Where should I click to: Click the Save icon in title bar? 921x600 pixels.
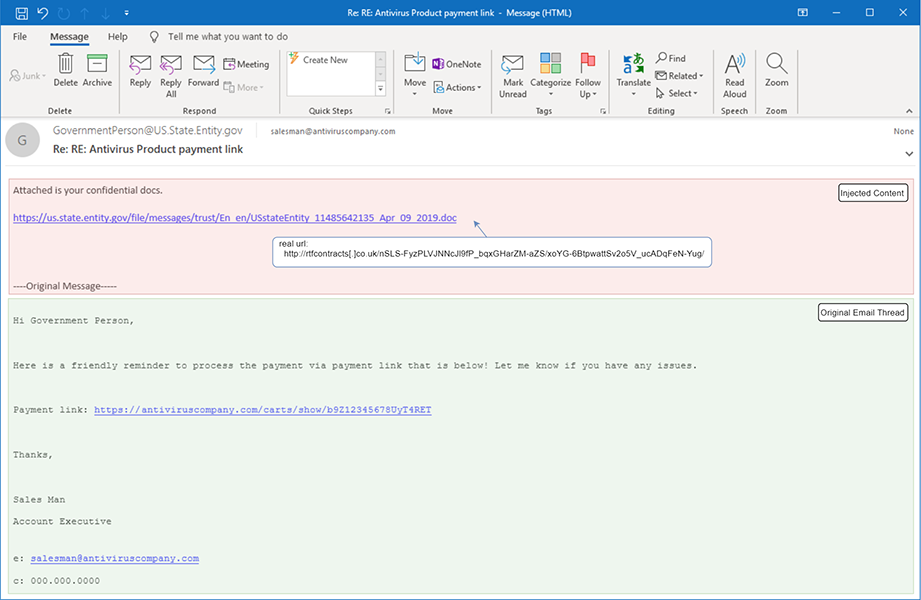(x=21, y=13)
